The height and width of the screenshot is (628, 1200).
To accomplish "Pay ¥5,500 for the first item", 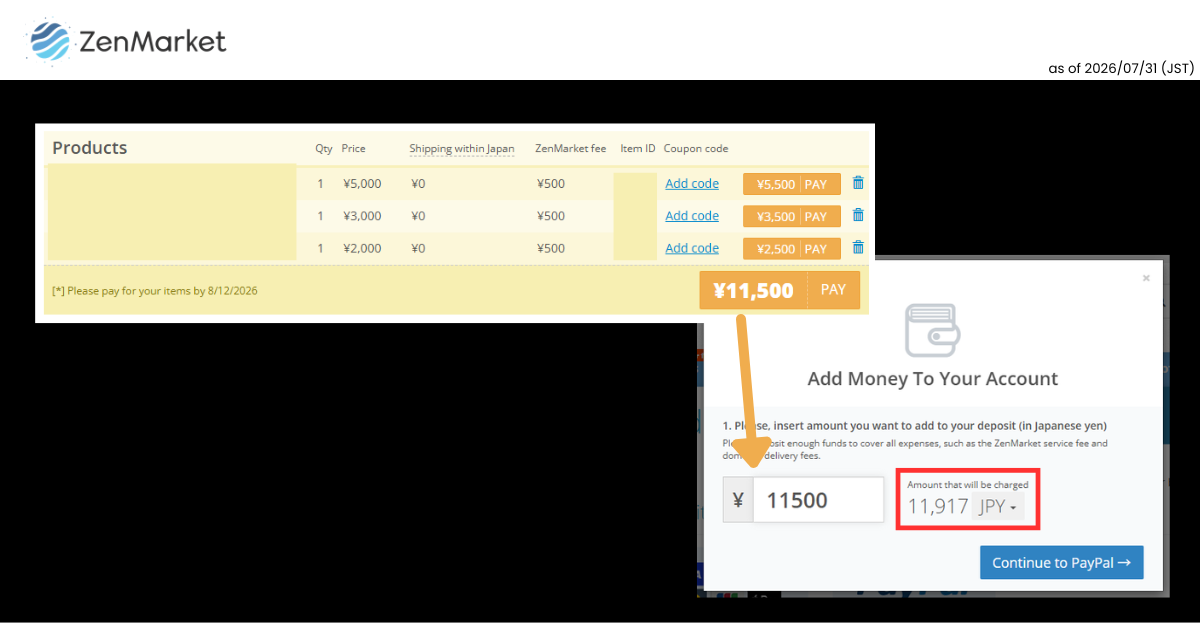I will (x=792, y=184).
